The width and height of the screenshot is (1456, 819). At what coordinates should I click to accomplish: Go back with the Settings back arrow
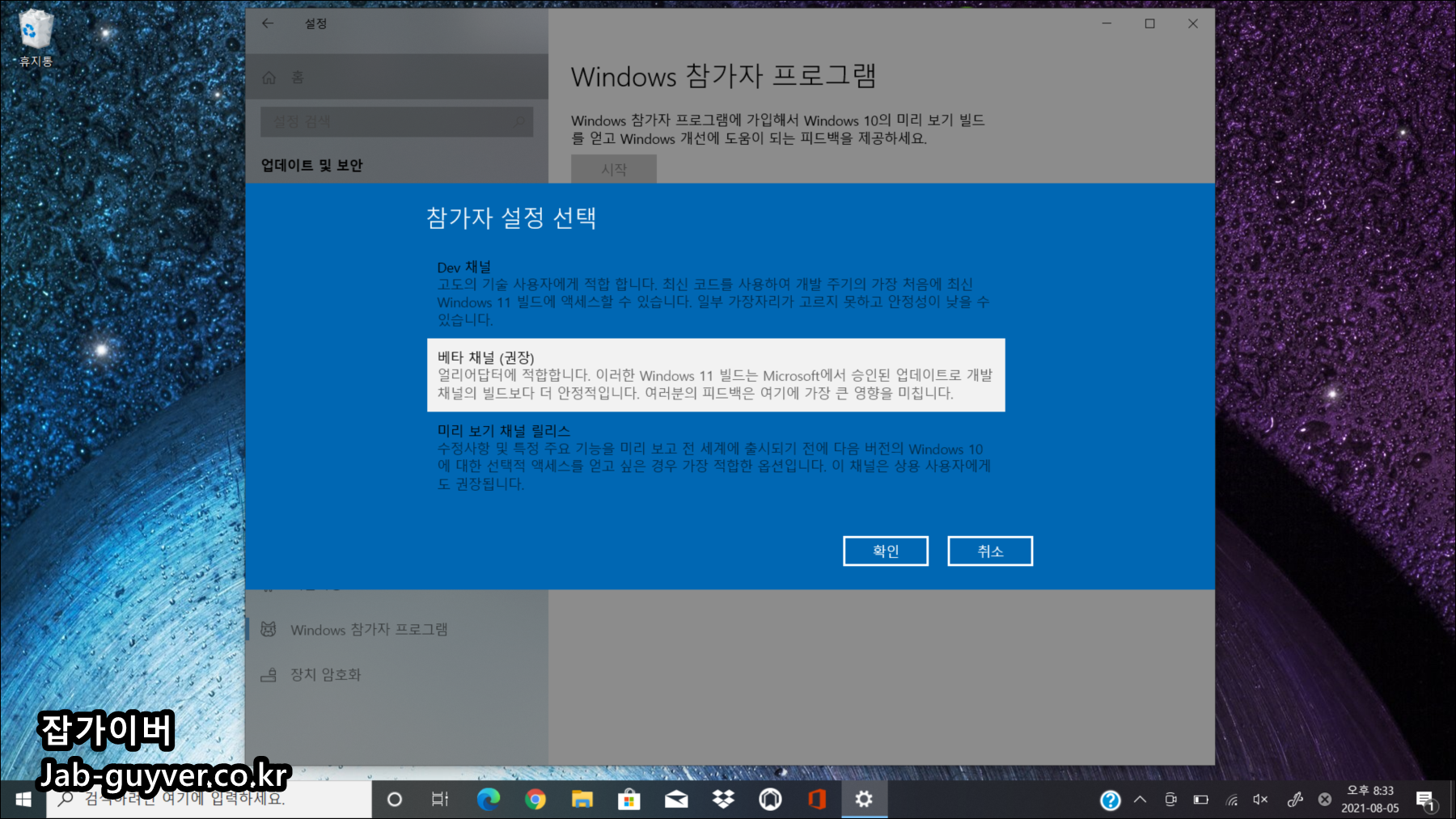coord(268,23)
